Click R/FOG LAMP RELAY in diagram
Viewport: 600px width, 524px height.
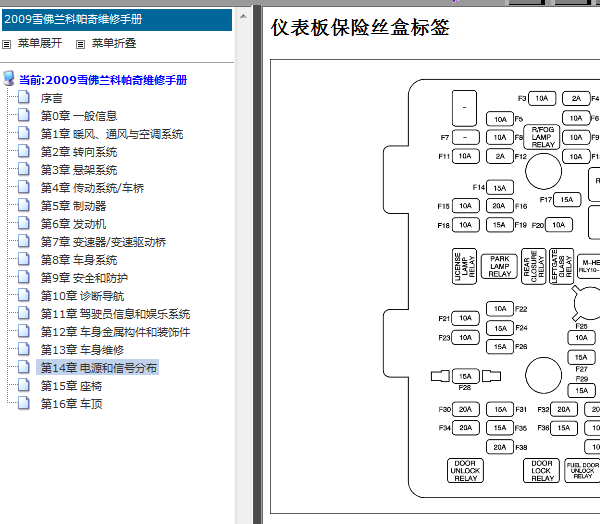pos(542,137)
